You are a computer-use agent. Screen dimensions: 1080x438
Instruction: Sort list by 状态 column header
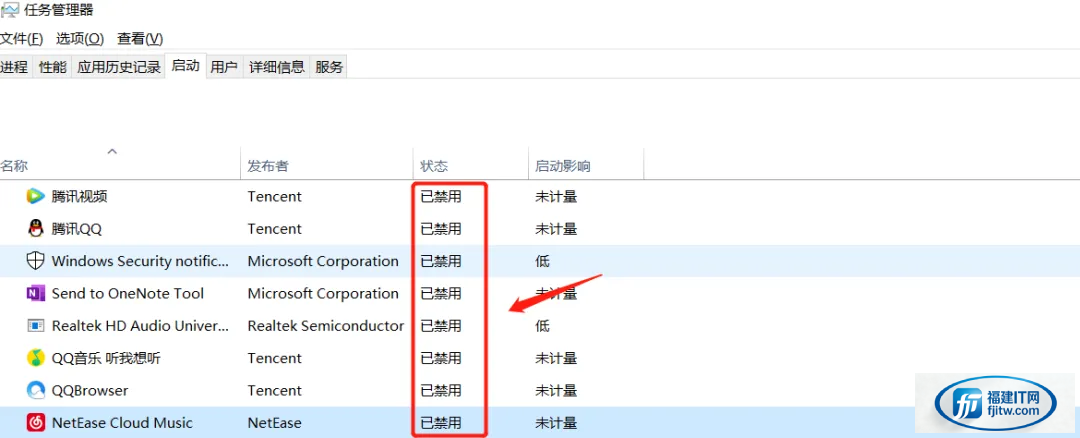point(434,166)
